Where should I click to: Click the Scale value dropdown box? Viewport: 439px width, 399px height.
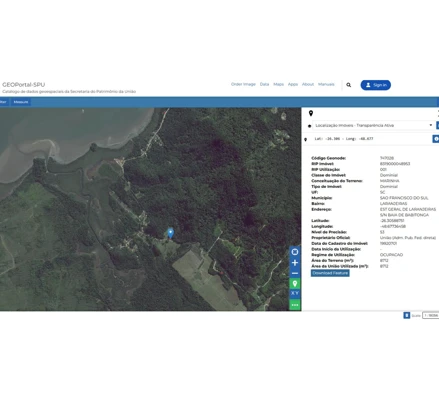click(431, 315)
